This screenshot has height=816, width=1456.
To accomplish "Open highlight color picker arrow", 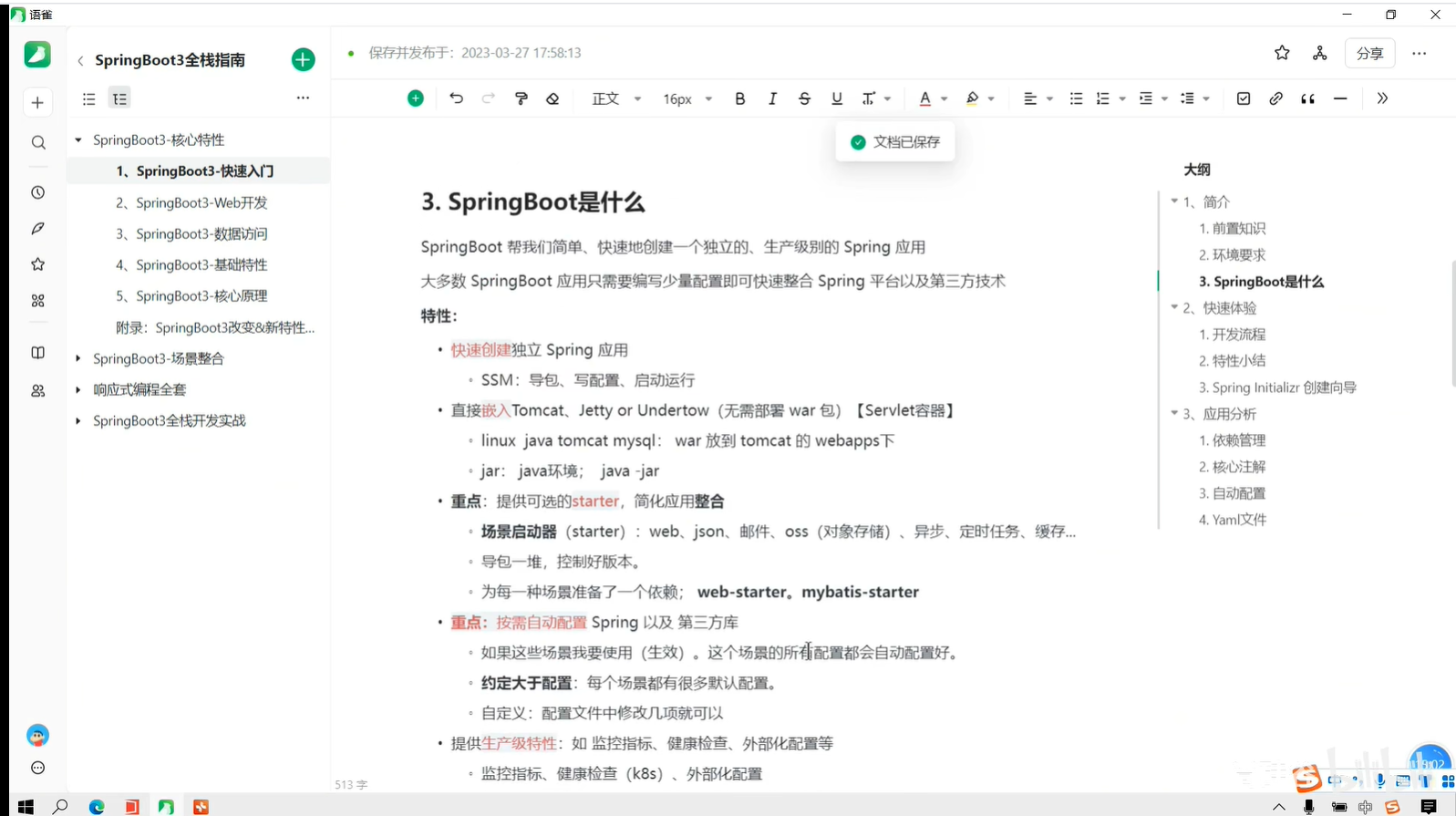I will click(x=991, y=98).
